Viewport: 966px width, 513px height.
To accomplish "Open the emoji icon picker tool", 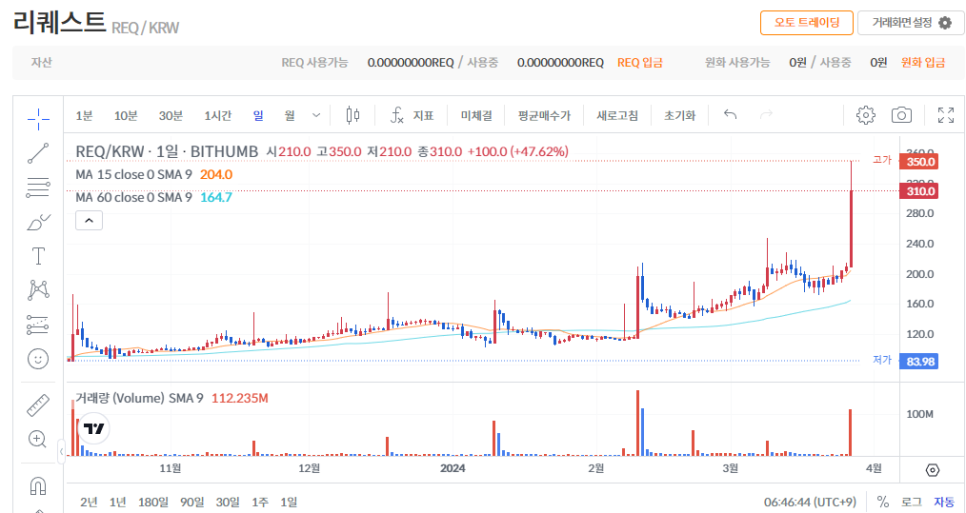I will pyautogui.click(x=38, y=358).
